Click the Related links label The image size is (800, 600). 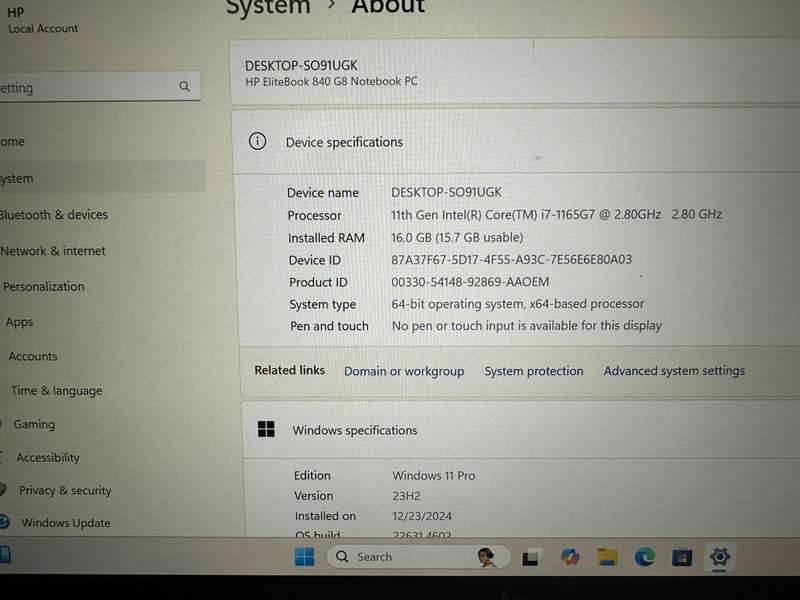pos(289,370)
